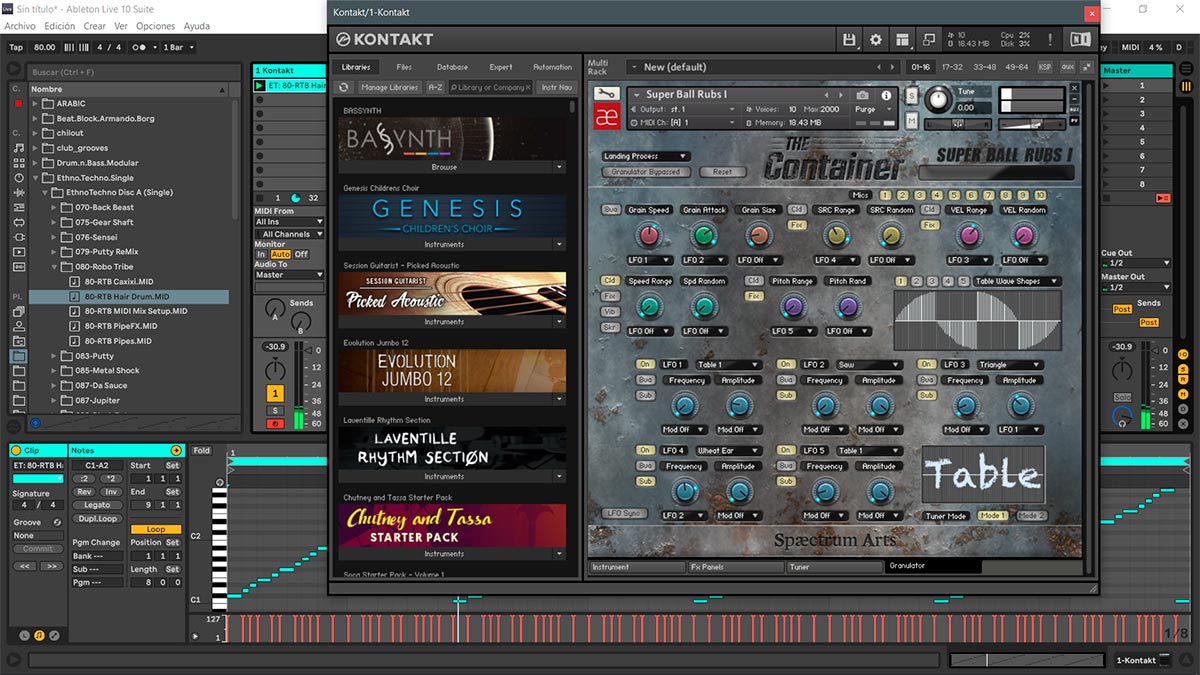The width and height of the screenshot is (1200, 675).
Task: Click the Kontakt minimized view icon
Action: coord(929,40)
